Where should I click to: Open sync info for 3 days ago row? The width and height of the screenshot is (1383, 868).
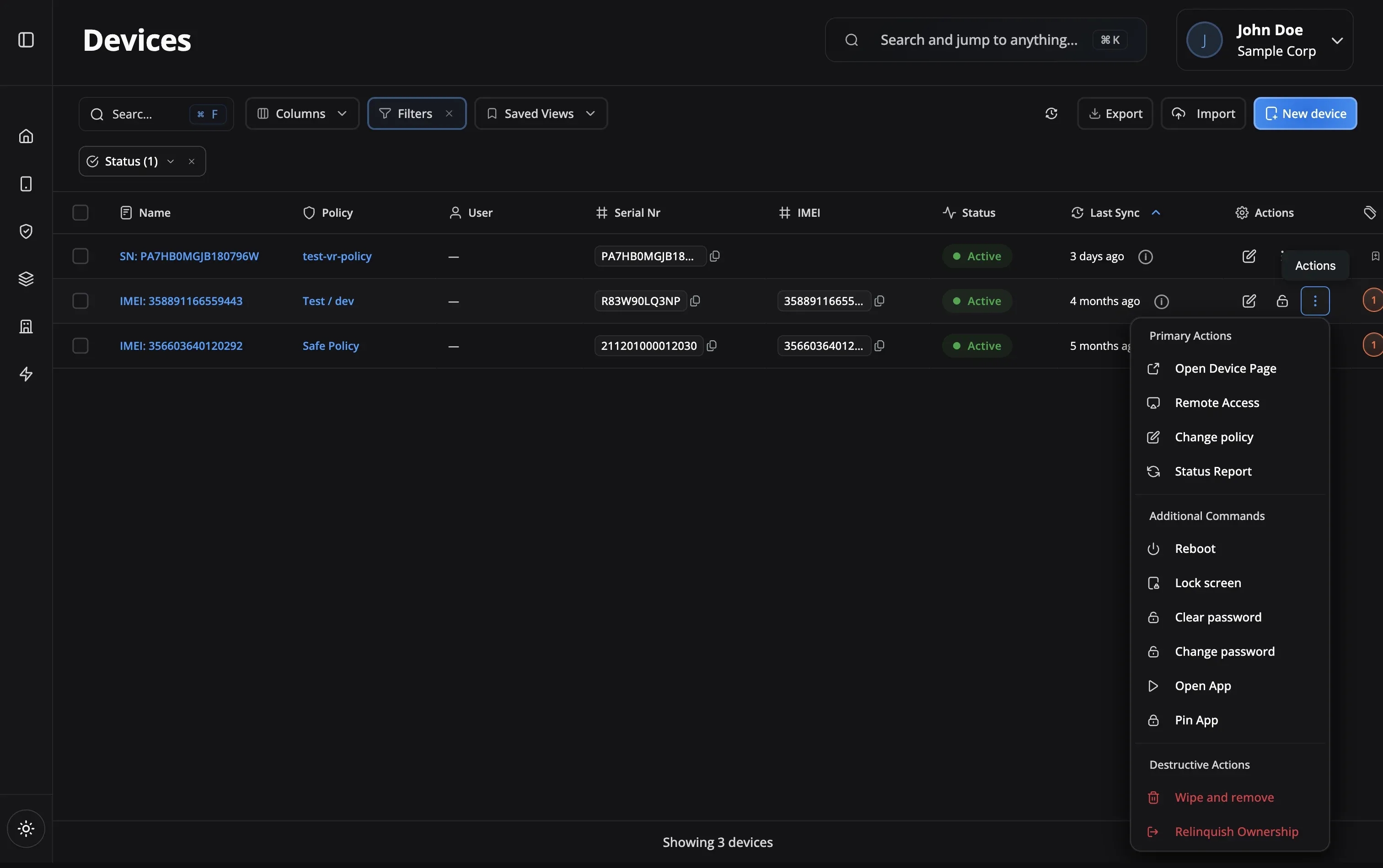(x=1145, y=257)
